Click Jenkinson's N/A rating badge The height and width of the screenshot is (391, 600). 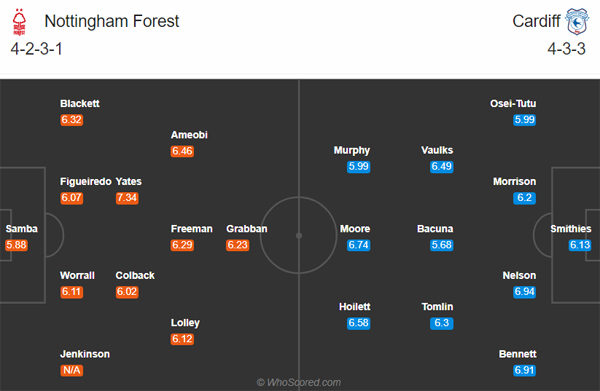coord(72,370)
